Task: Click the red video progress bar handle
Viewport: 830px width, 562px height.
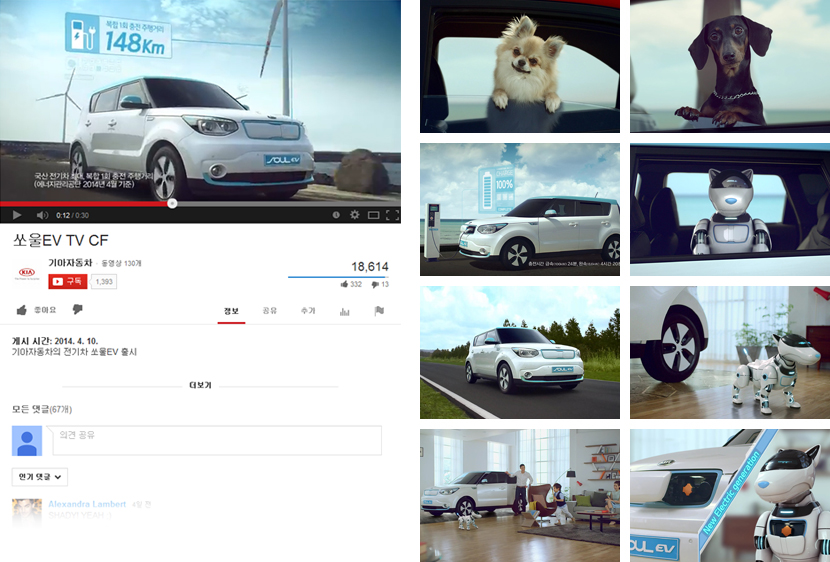Action: 172,203
